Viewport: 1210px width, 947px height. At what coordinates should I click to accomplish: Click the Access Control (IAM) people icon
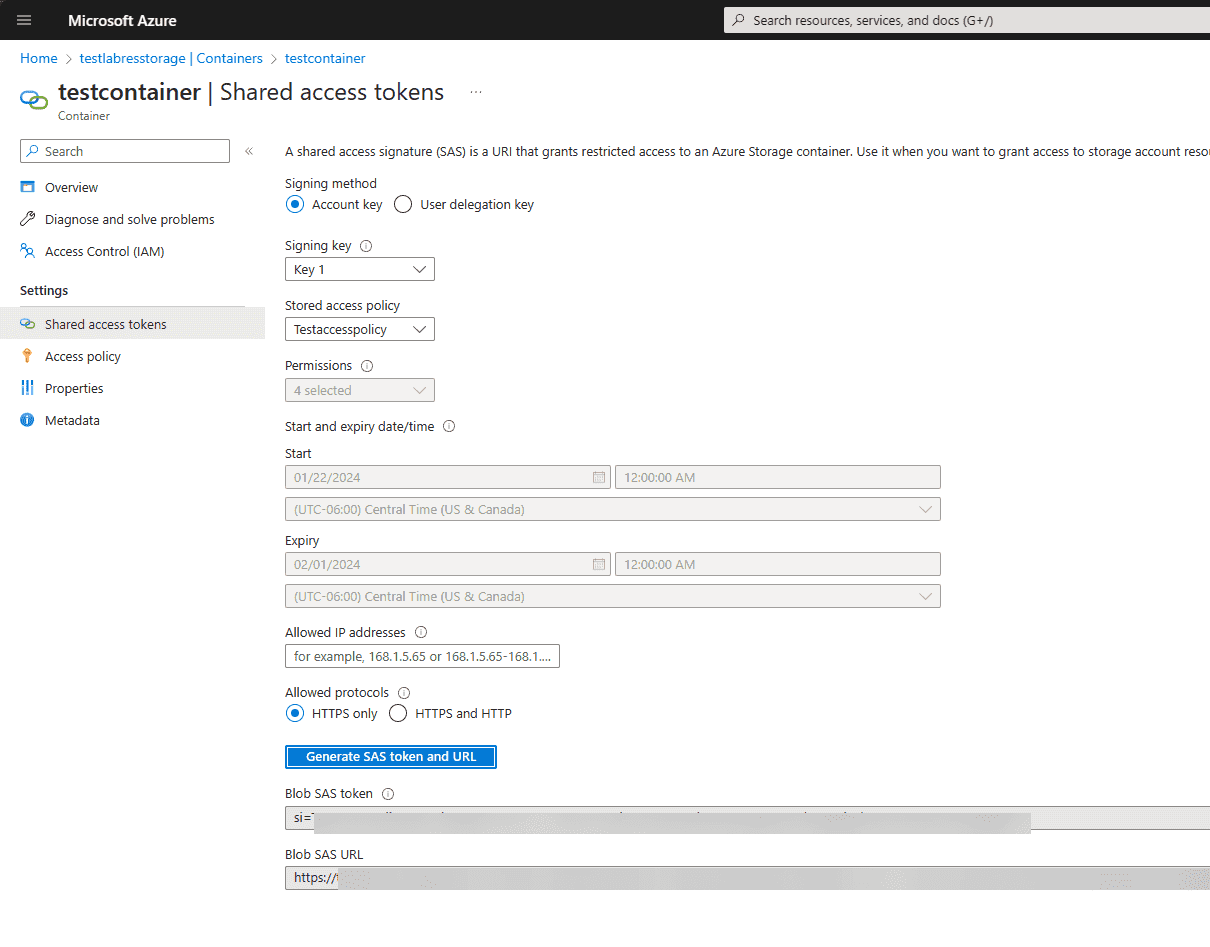28,251
